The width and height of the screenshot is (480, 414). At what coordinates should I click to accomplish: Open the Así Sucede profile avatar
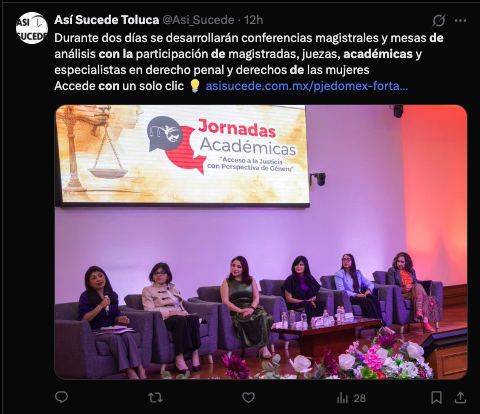[32, 28]
